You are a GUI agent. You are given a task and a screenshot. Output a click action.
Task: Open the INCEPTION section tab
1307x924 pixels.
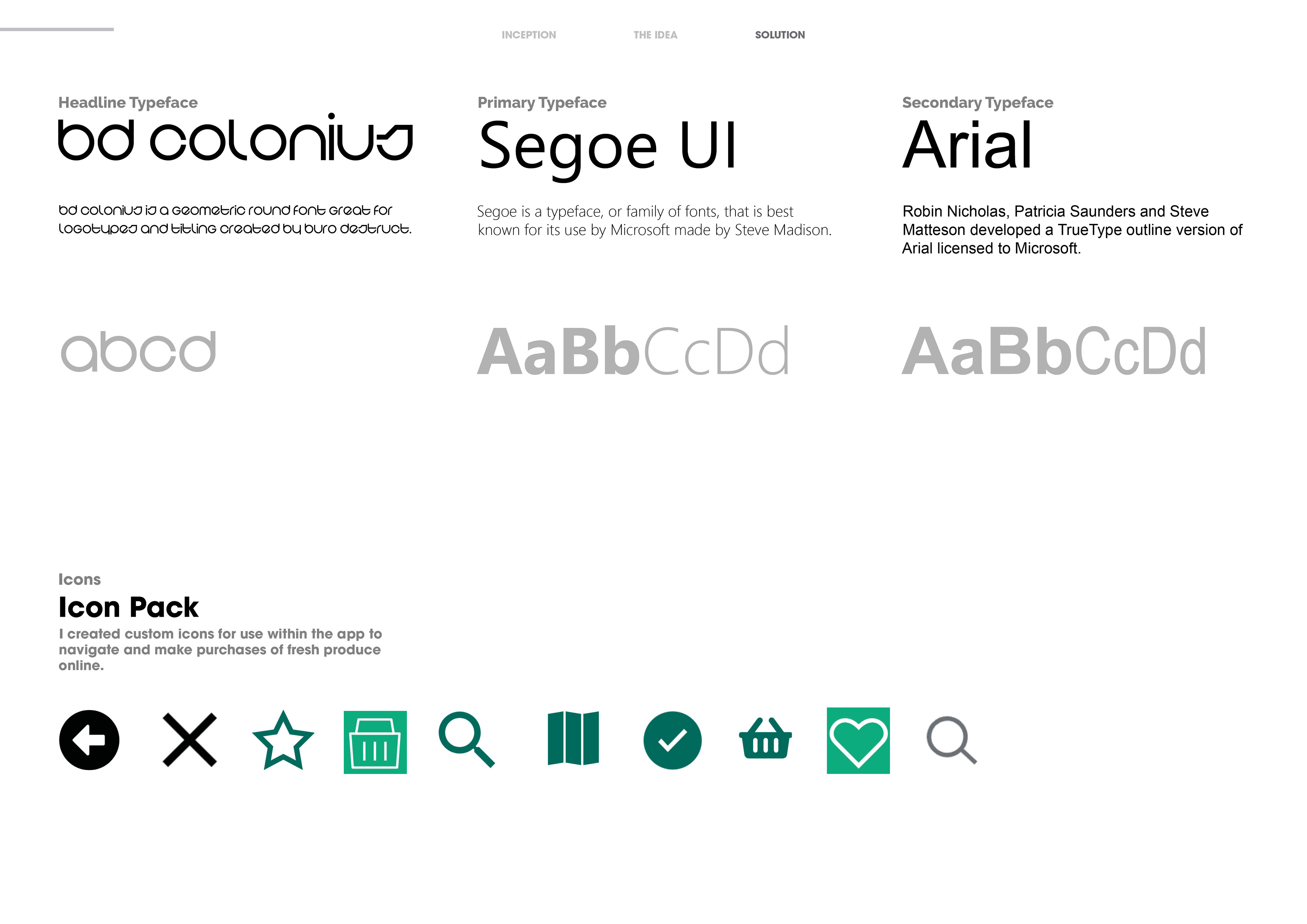pyautogui.click(x=529, y=35)
